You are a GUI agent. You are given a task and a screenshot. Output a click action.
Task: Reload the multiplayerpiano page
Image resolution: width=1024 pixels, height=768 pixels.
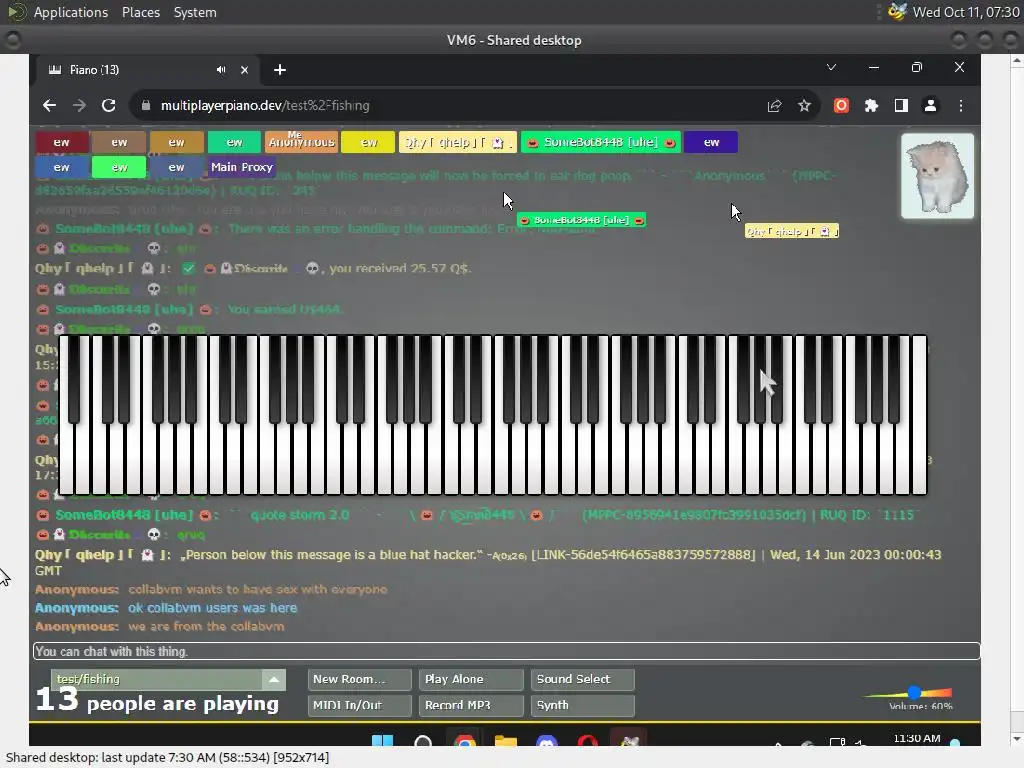point(109,105)
